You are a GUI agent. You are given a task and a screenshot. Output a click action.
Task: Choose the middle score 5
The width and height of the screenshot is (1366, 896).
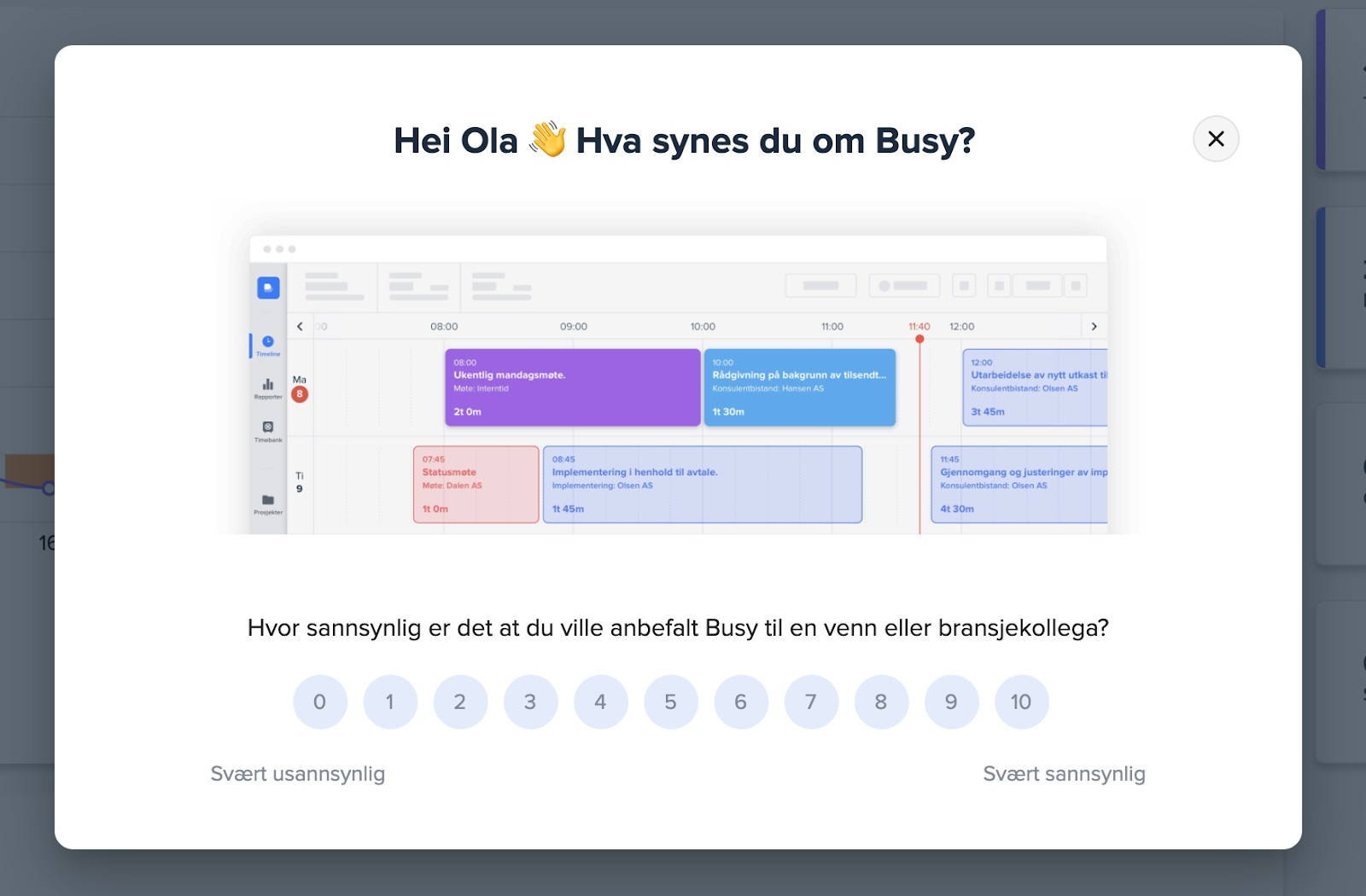[x=671, y=701]
